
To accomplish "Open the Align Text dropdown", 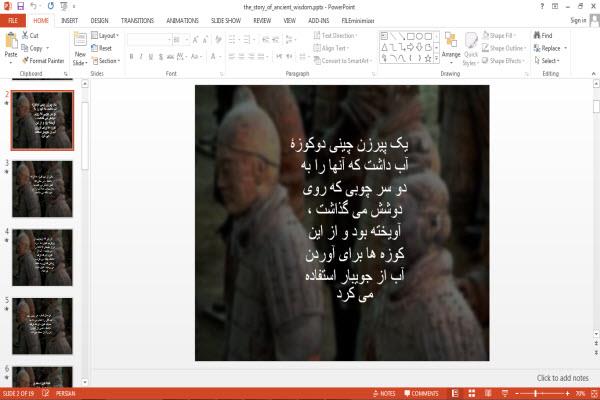I will pyautogui.click(x=331, y=48).
